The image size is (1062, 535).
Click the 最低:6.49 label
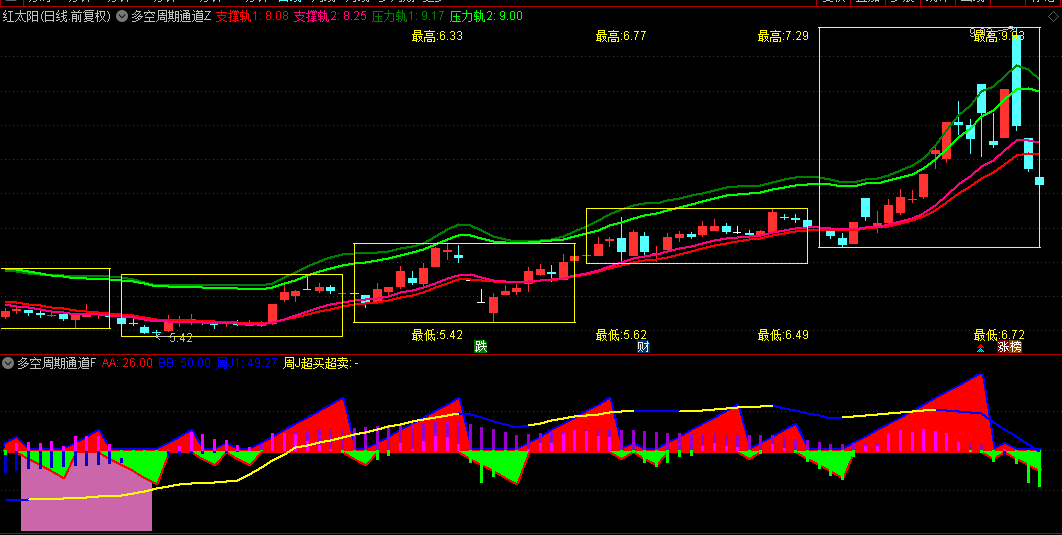[783, 335]
